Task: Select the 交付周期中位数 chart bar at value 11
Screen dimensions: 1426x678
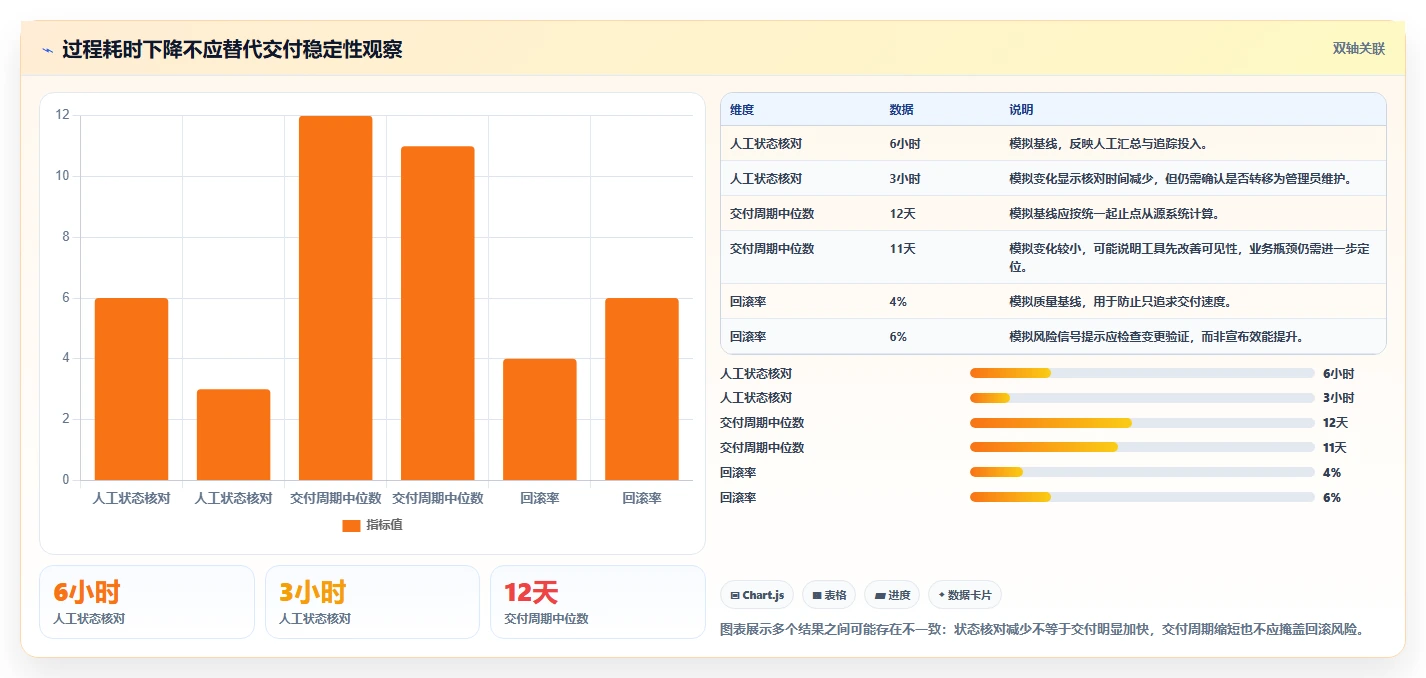Action: point(437,313)
